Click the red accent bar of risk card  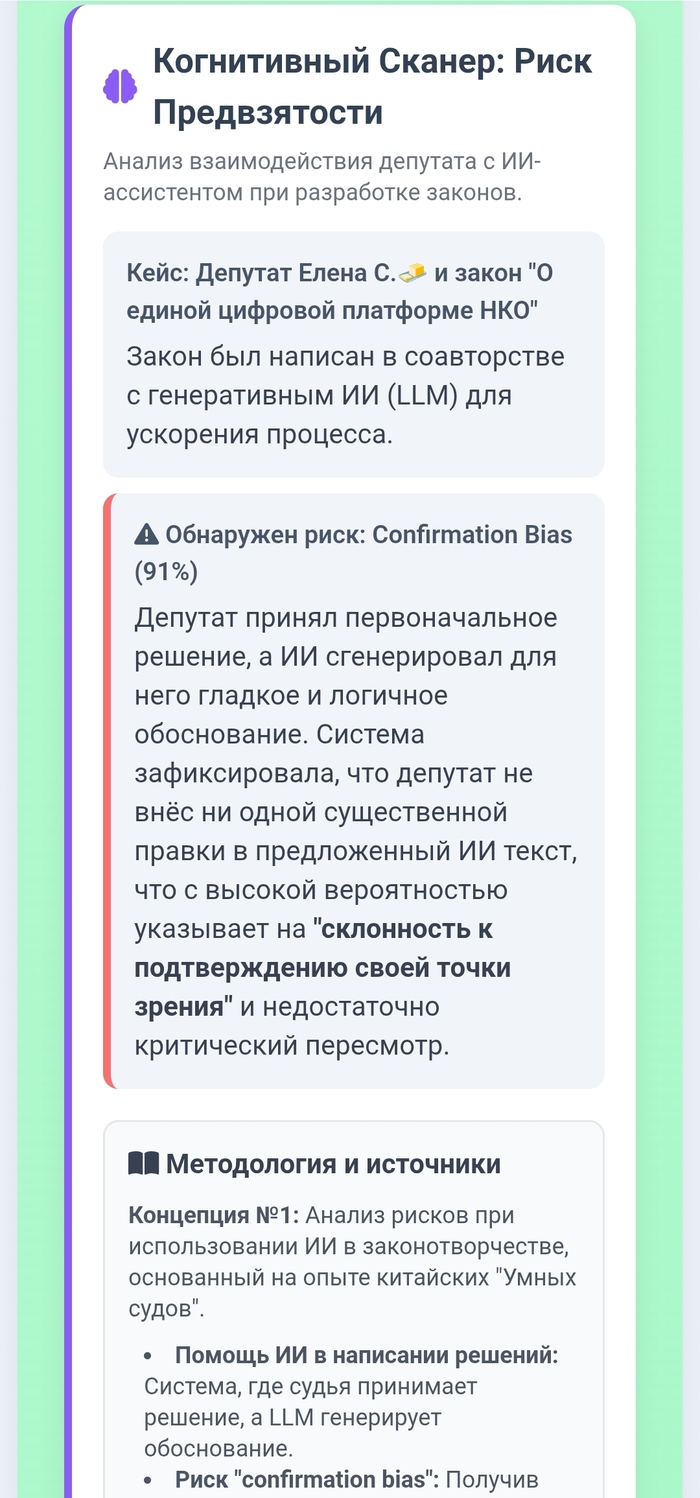[108, 790]
